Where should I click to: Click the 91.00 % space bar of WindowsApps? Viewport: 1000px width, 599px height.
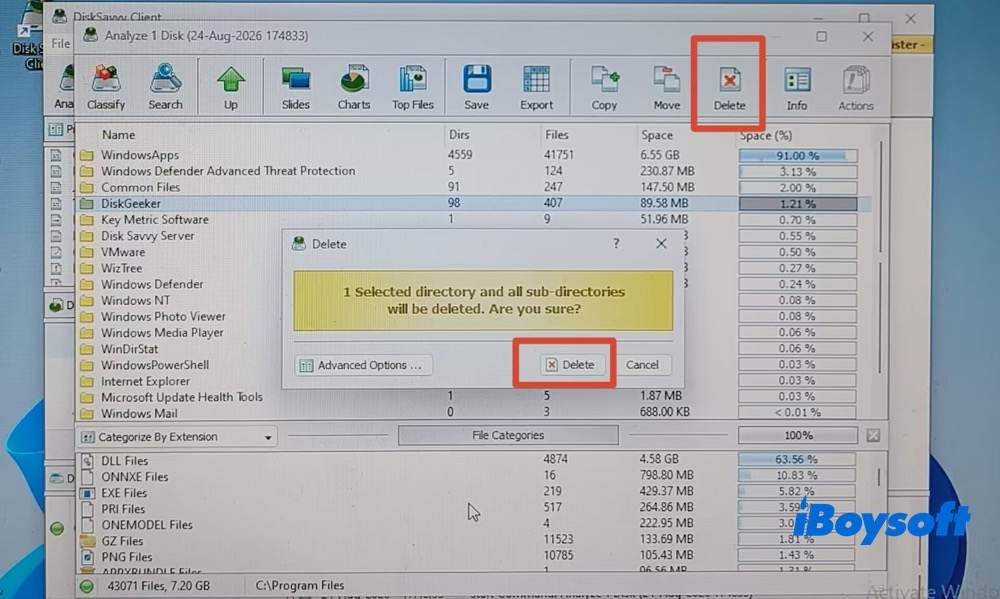798,156
